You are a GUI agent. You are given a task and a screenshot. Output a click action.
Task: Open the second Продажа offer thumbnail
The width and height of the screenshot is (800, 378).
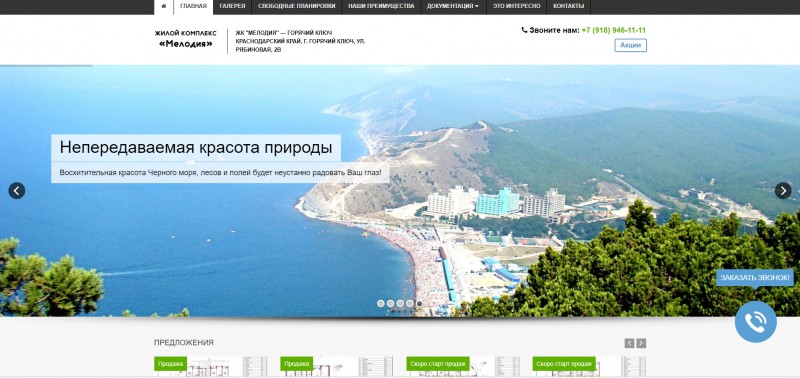[337, 366]
